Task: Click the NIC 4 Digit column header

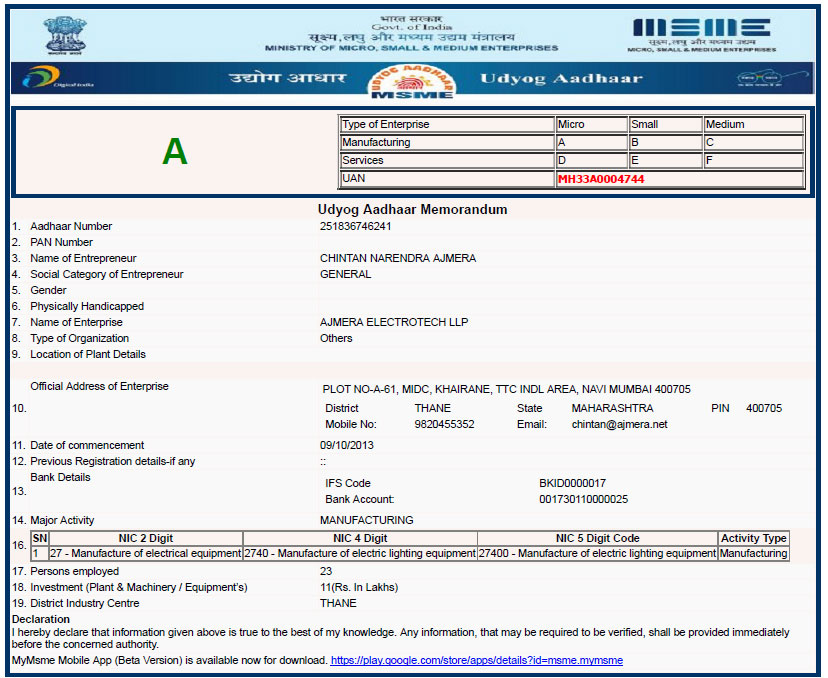Action: (x=360, y=538)
